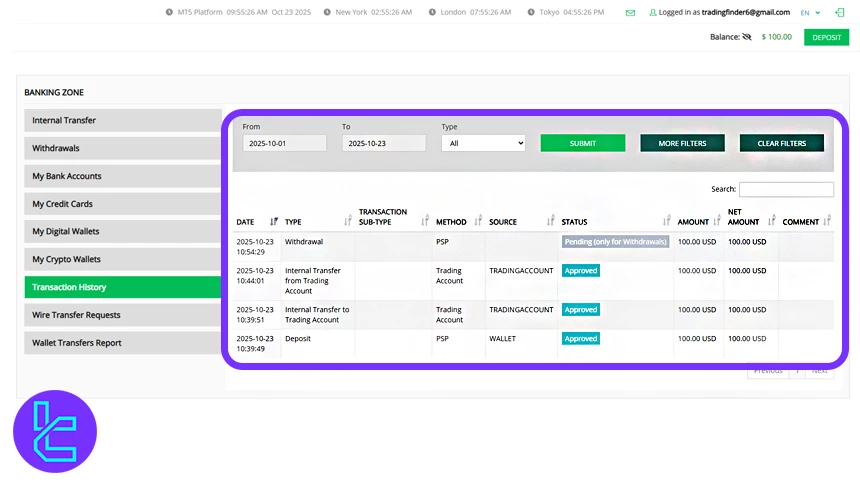Click Approved badge in Internal Transfer from Trading Account row
860x484 pixels.
[581, 271]
